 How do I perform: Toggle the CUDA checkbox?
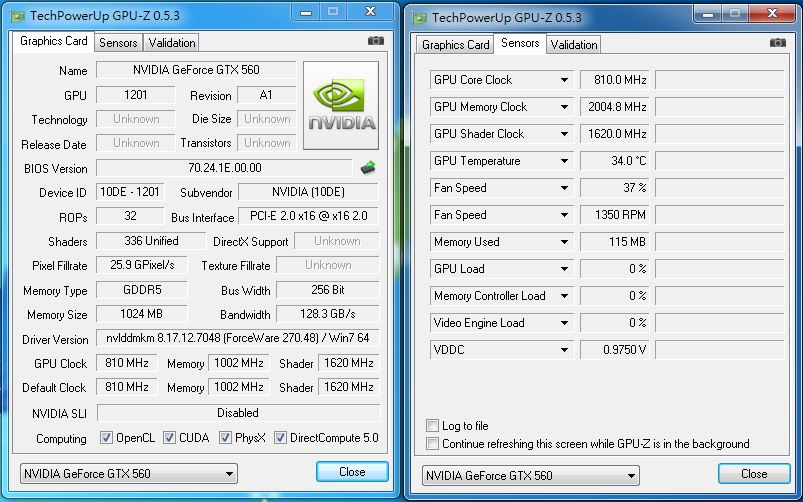[170, 438]
